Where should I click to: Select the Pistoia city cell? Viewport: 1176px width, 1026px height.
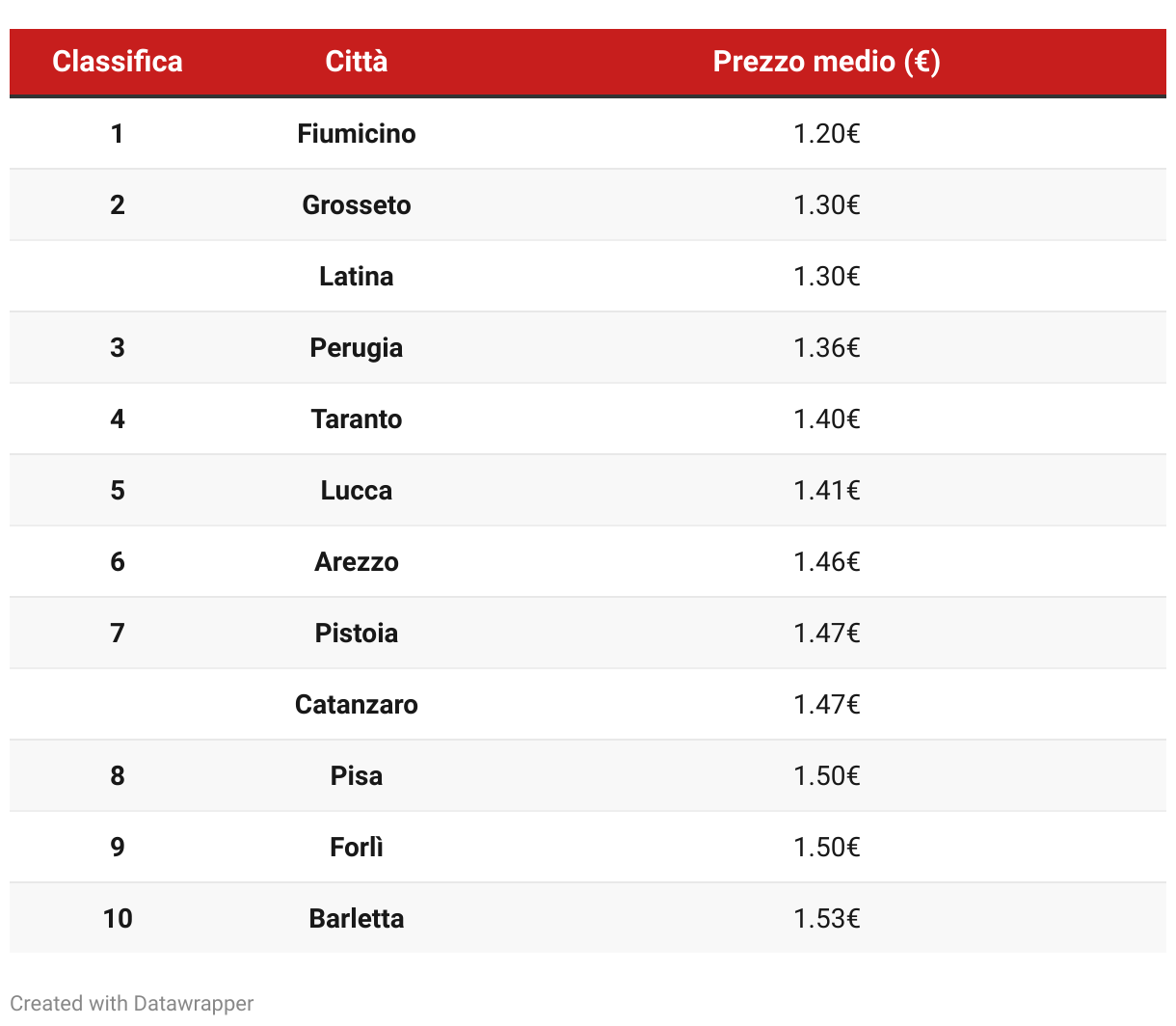point(357,633)
